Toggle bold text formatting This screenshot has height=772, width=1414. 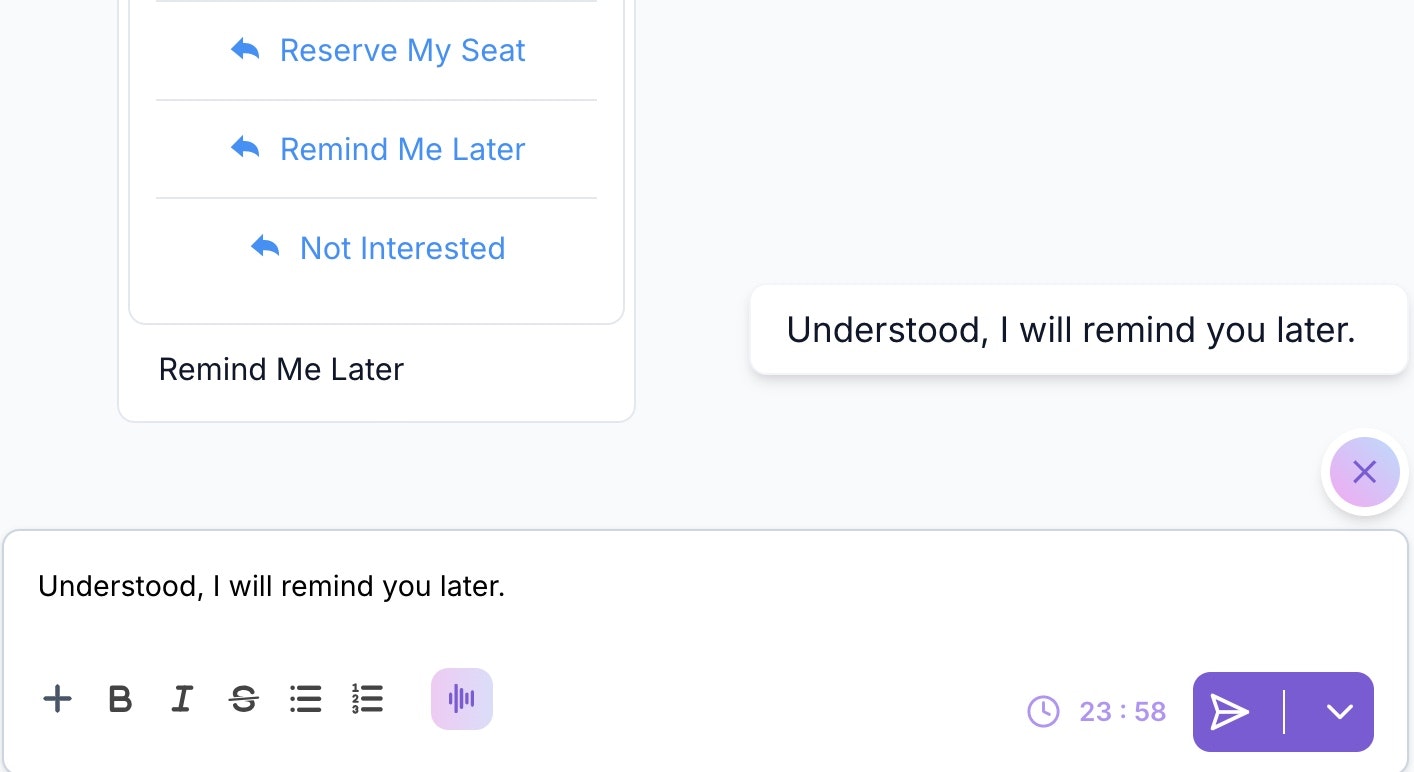point(120,698)
